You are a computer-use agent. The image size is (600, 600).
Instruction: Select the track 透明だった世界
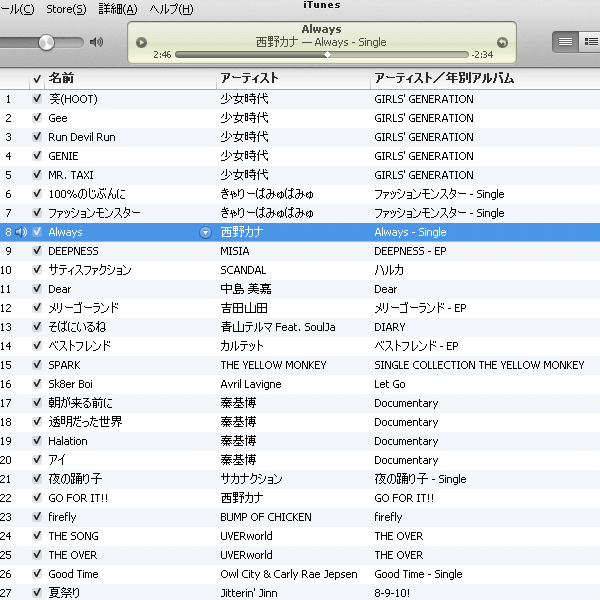pos(85,422)
